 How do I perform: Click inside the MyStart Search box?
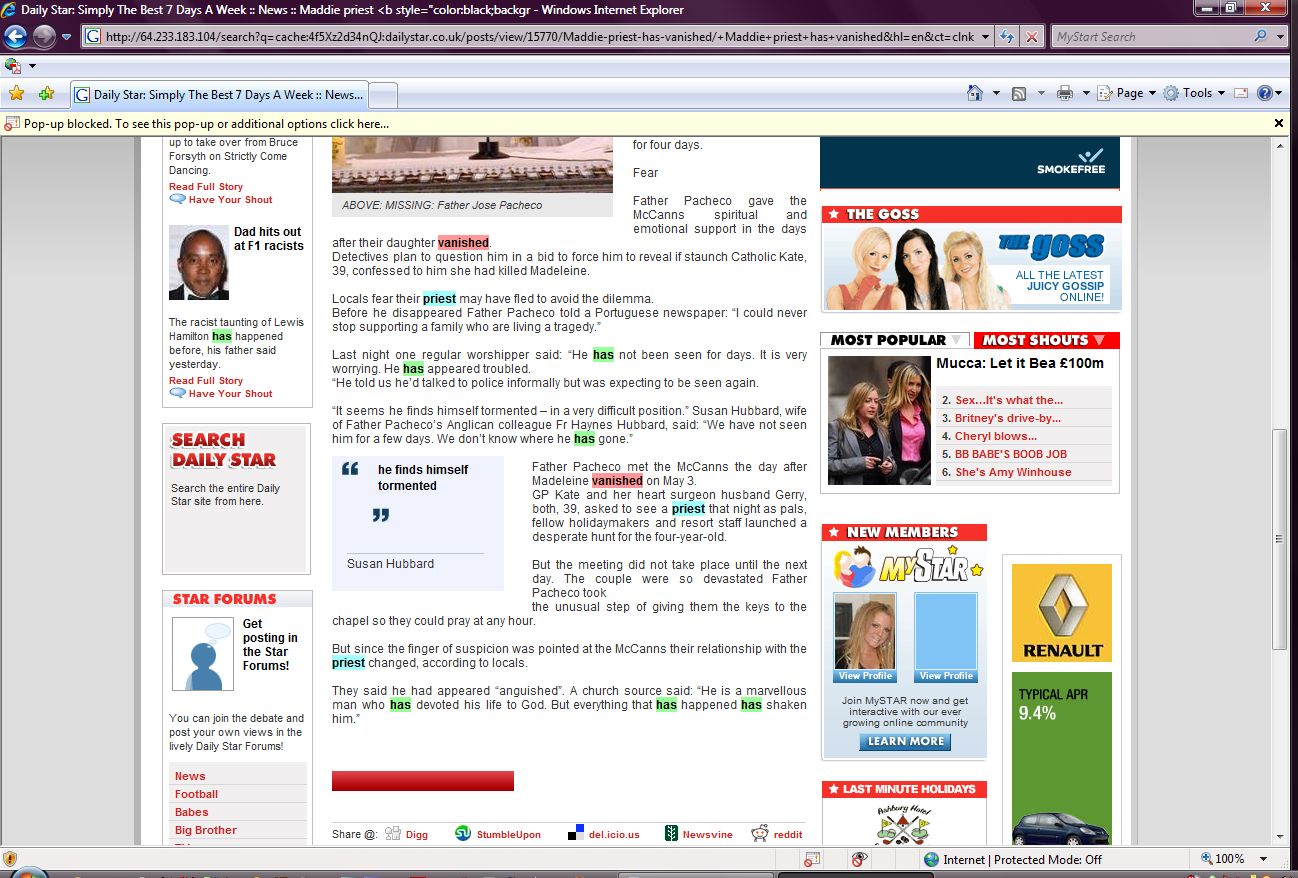pyautogui.click(x=1150, y=37)
